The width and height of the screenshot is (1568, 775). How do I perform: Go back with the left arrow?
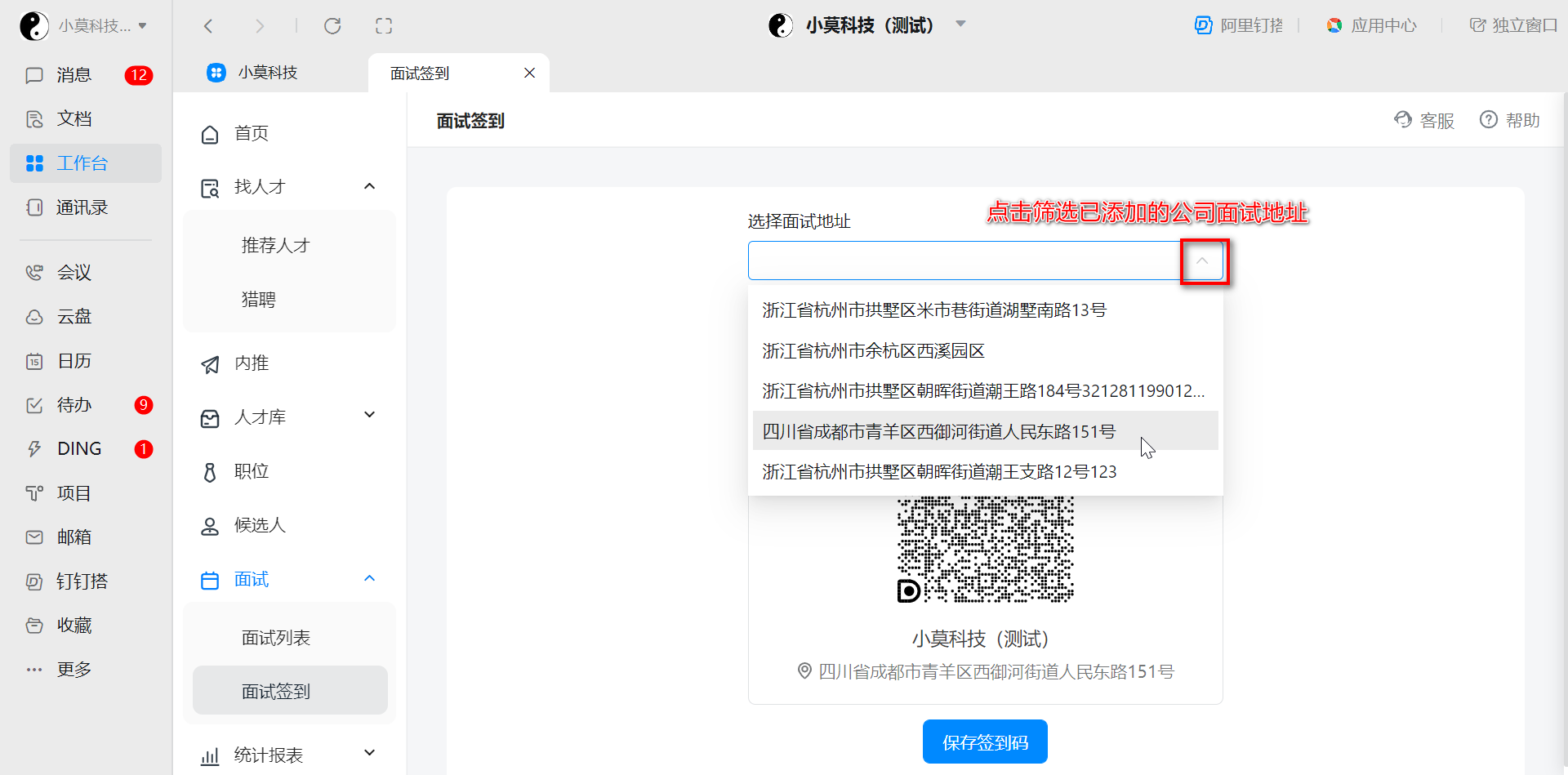208,26
